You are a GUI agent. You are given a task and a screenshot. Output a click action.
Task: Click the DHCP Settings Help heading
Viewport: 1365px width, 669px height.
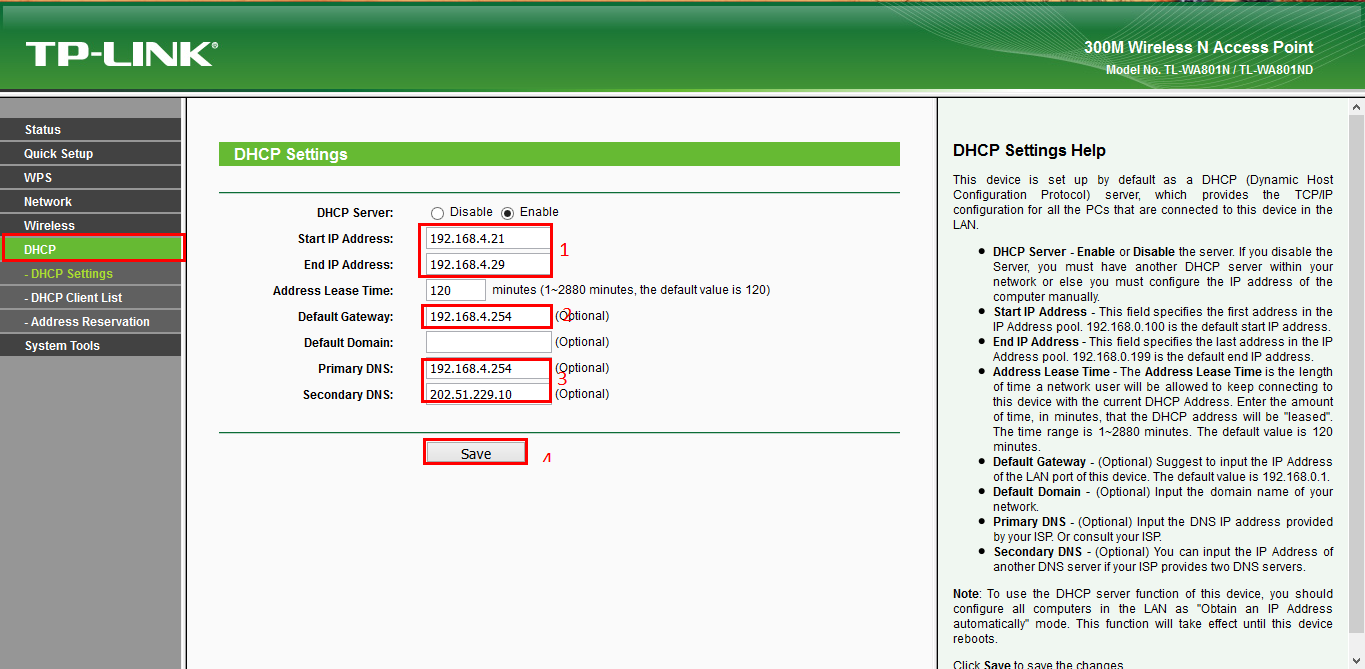[1029, 150]
